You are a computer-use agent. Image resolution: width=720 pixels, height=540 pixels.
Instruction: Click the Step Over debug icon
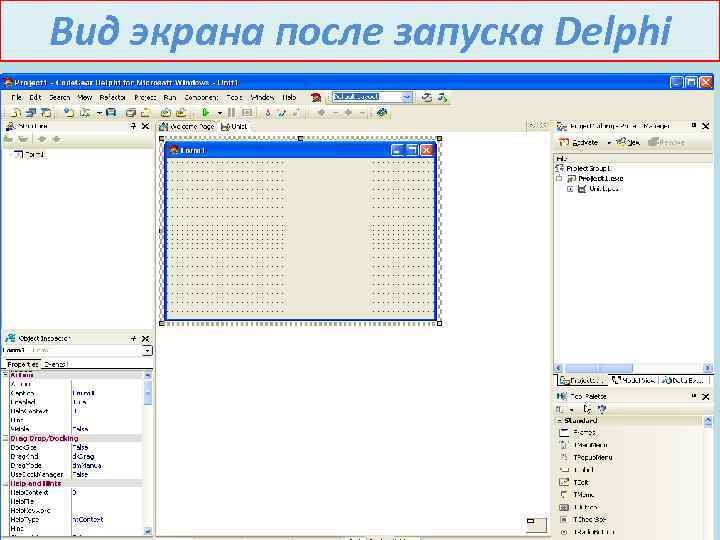(281, 112)
